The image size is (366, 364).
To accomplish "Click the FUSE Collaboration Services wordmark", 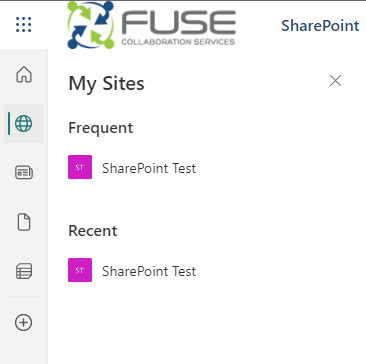I will (178, 28).
